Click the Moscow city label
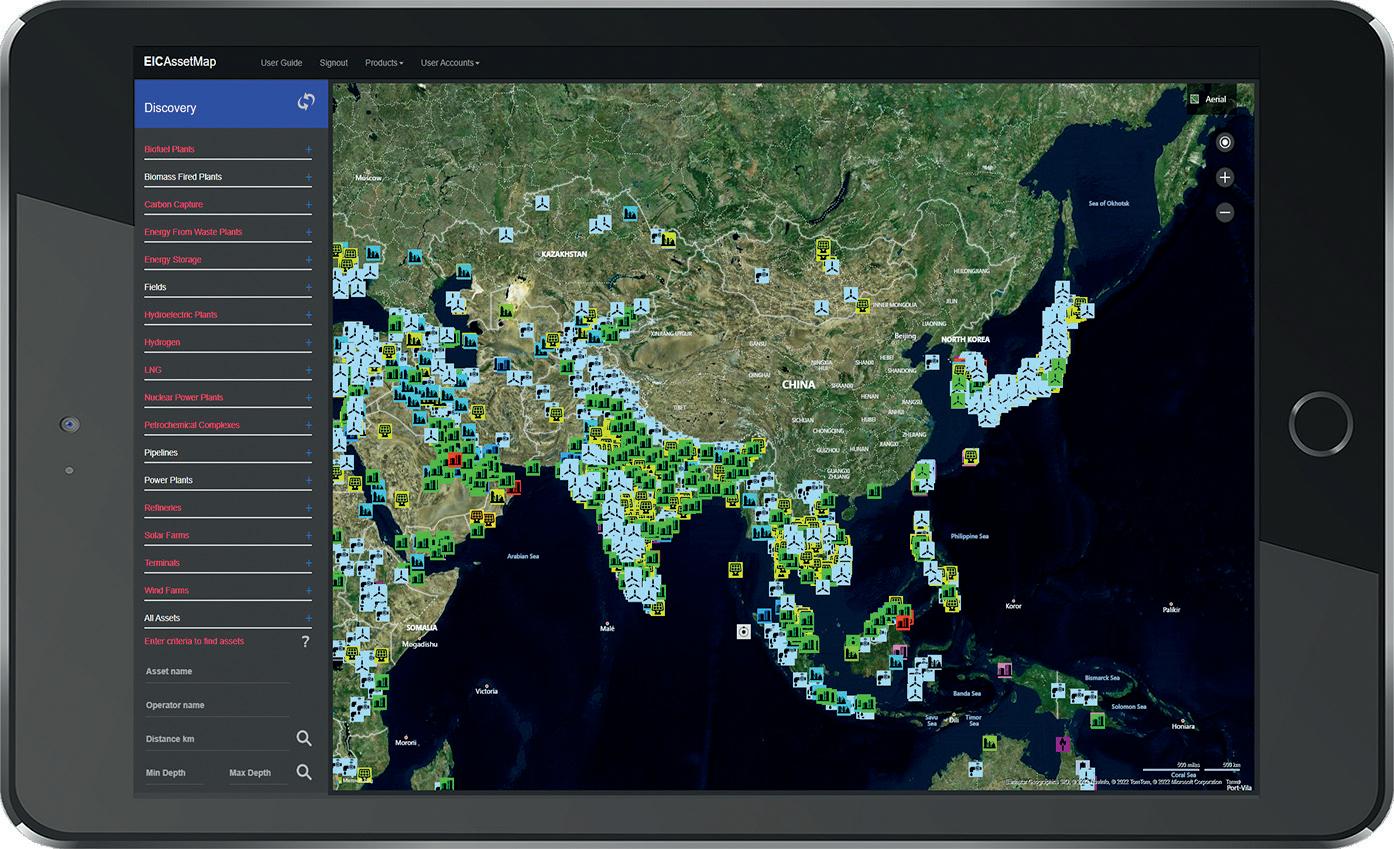 (x=369, y=178)
